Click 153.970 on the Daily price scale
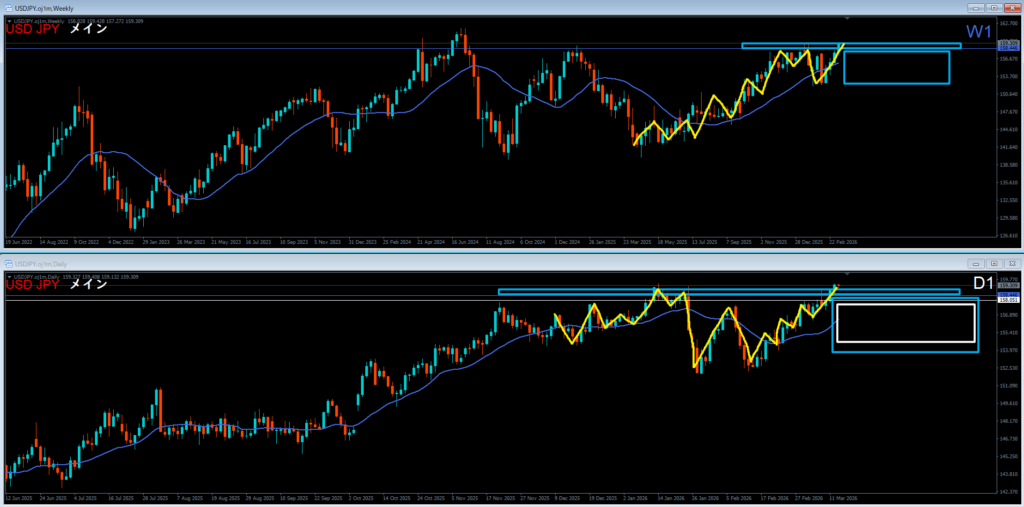Viewport: 1024px width, 507px height. pos(1008,350)
